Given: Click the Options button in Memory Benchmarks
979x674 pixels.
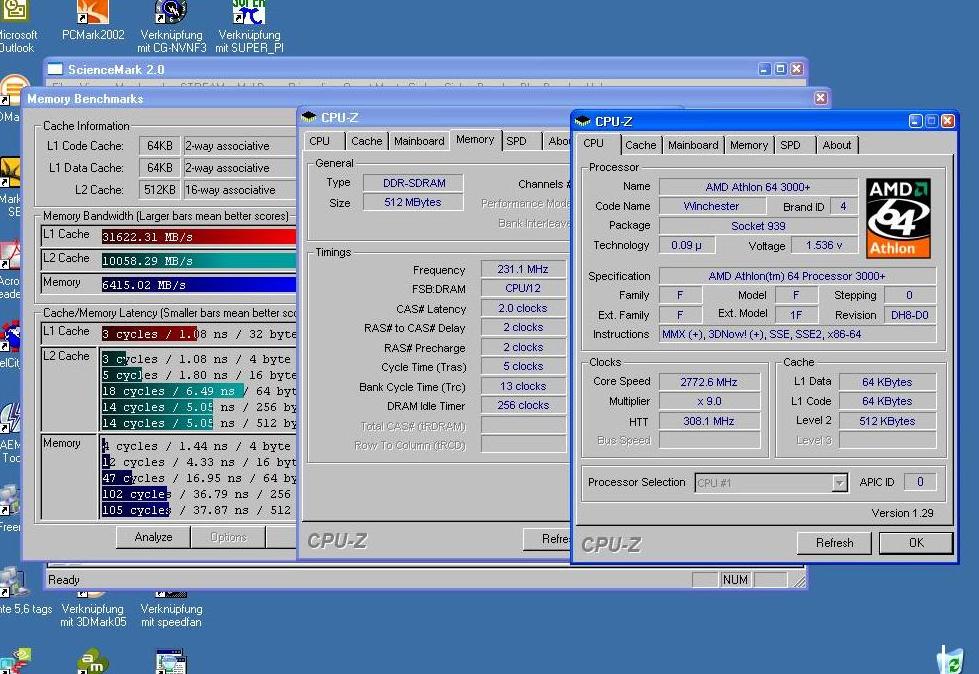Looking at the screenshot, I should (x=229, y=537).
